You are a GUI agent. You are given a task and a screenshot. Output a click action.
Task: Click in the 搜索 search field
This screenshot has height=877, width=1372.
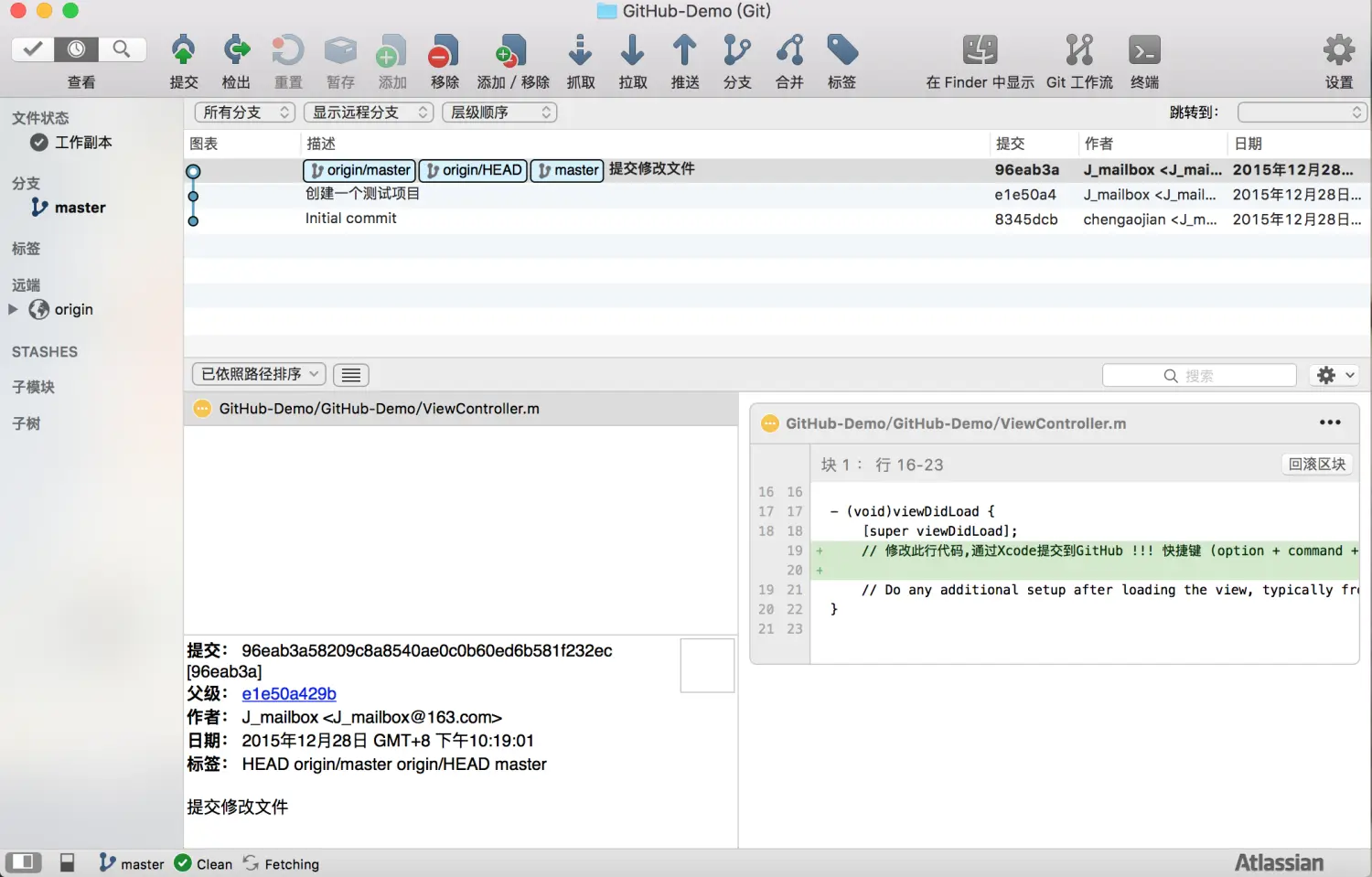pos(1199,375)
